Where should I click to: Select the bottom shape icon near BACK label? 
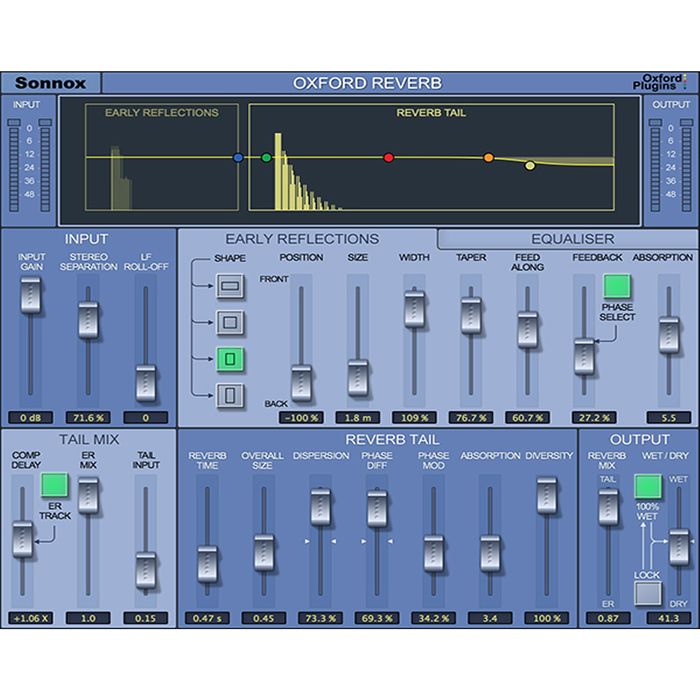231,396
